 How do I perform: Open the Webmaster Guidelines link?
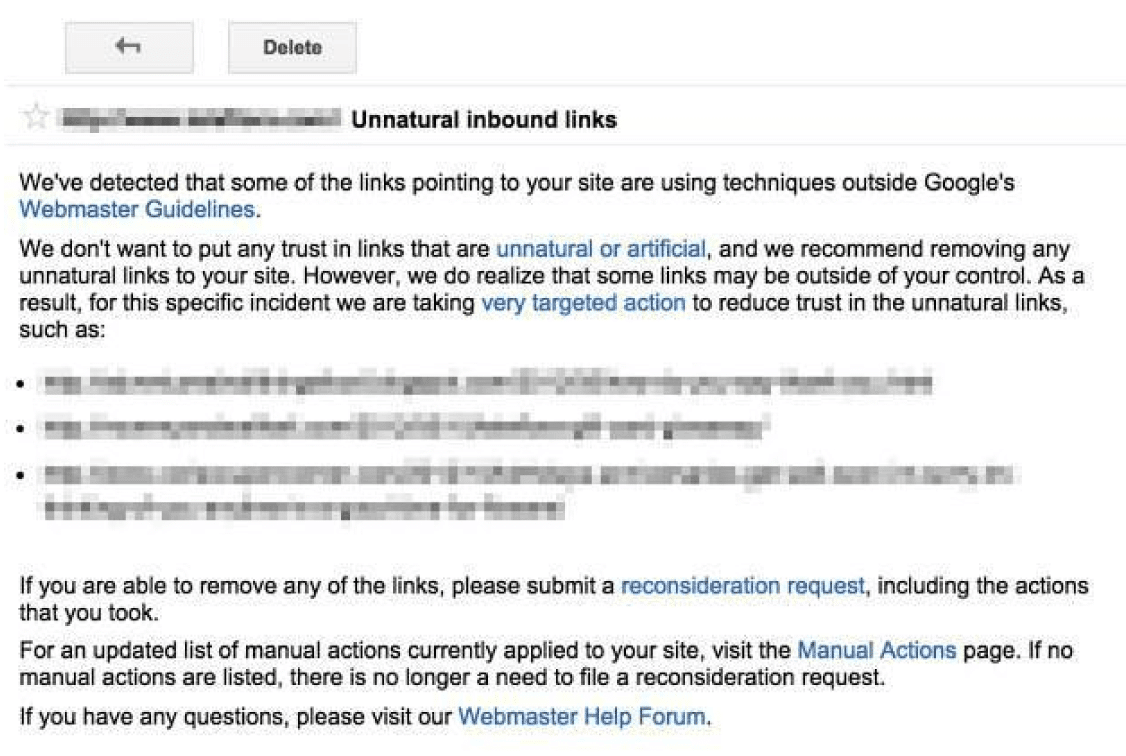137,210
